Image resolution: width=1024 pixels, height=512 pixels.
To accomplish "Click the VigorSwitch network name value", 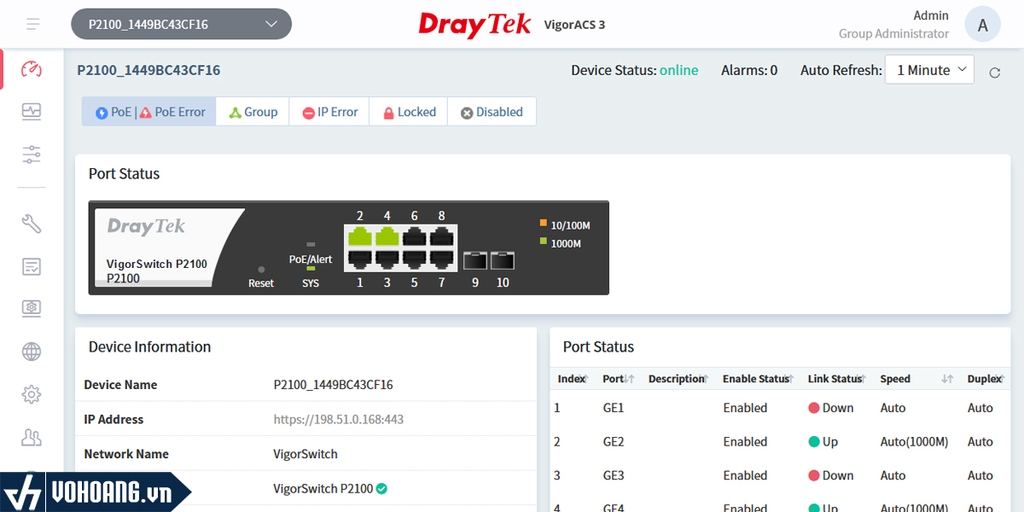I will click(305, 454).
